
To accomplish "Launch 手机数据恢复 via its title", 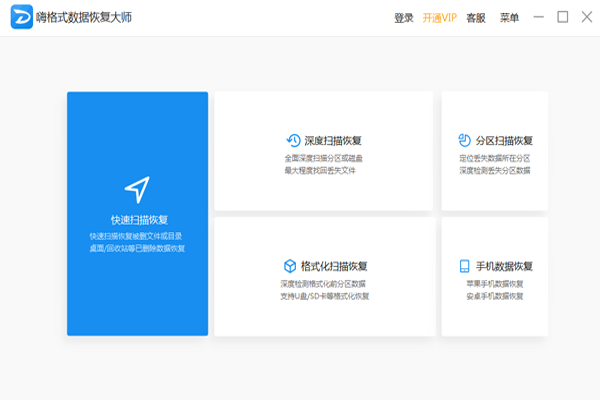I will click(x=503, y=266).
